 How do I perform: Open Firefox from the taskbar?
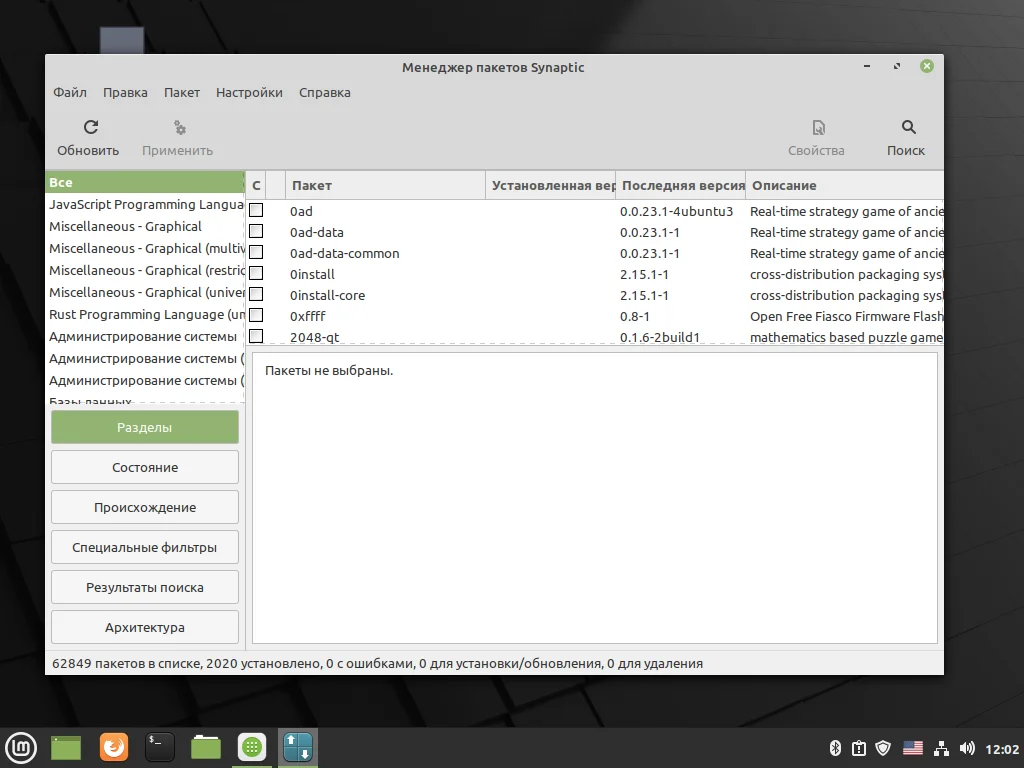[x=114, y=747]
